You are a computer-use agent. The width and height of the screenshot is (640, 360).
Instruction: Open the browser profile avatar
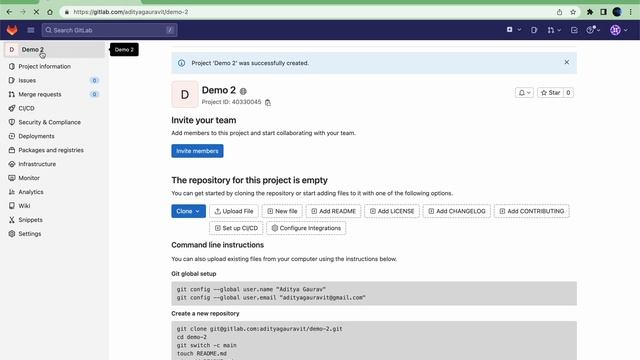point(617,12)
